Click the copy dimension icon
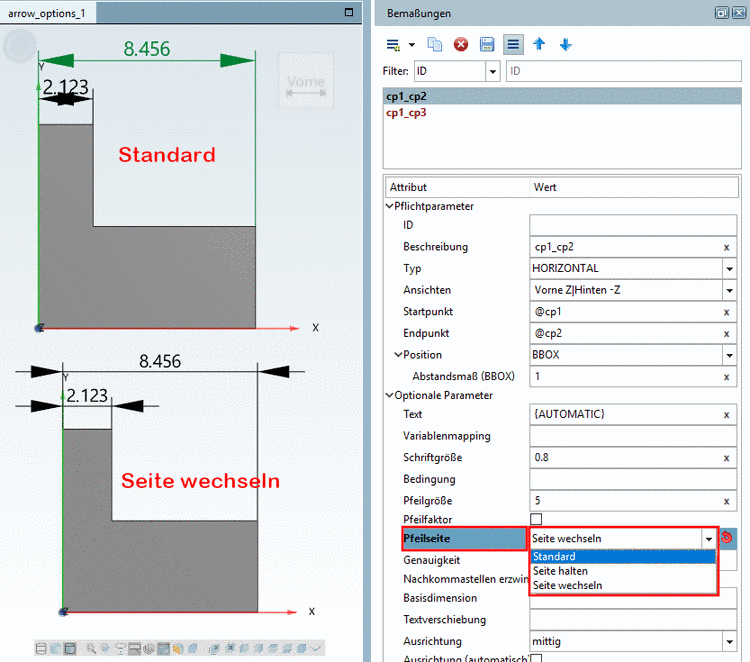Screen dimensions: 750x662 coord(435,44)
